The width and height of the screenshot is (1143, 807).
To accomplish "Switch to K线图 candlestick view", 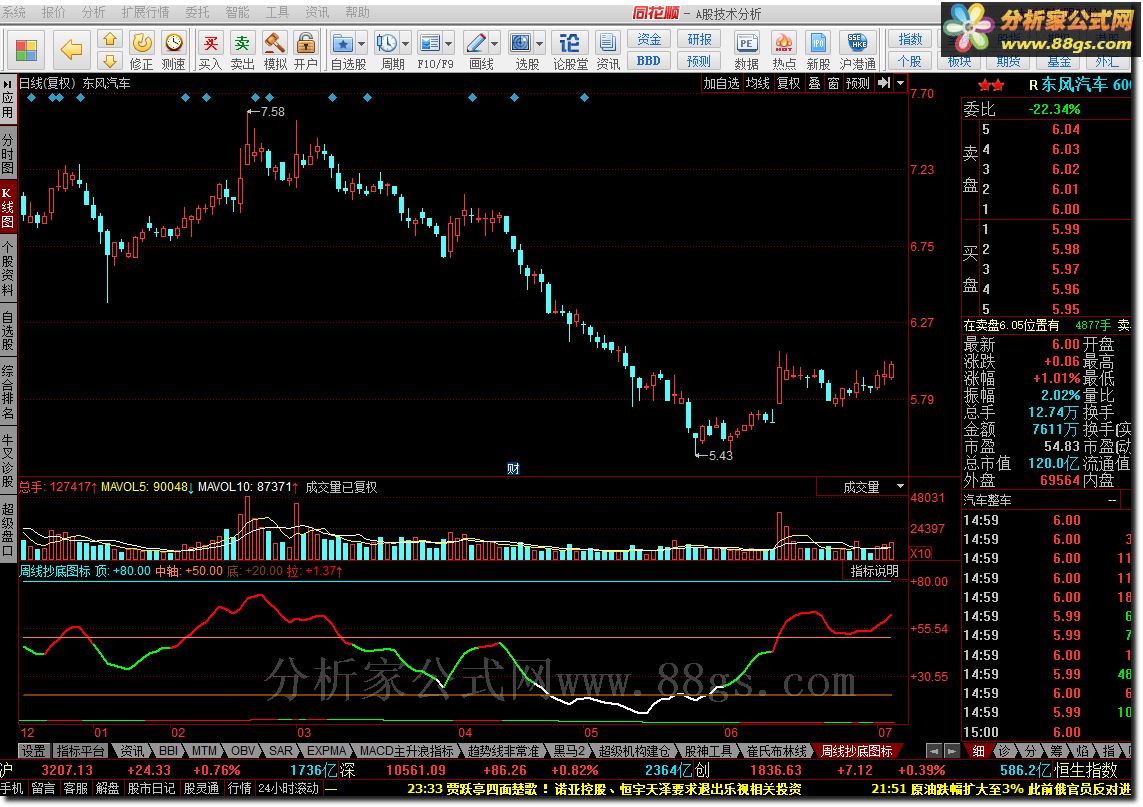I will 7,208.
